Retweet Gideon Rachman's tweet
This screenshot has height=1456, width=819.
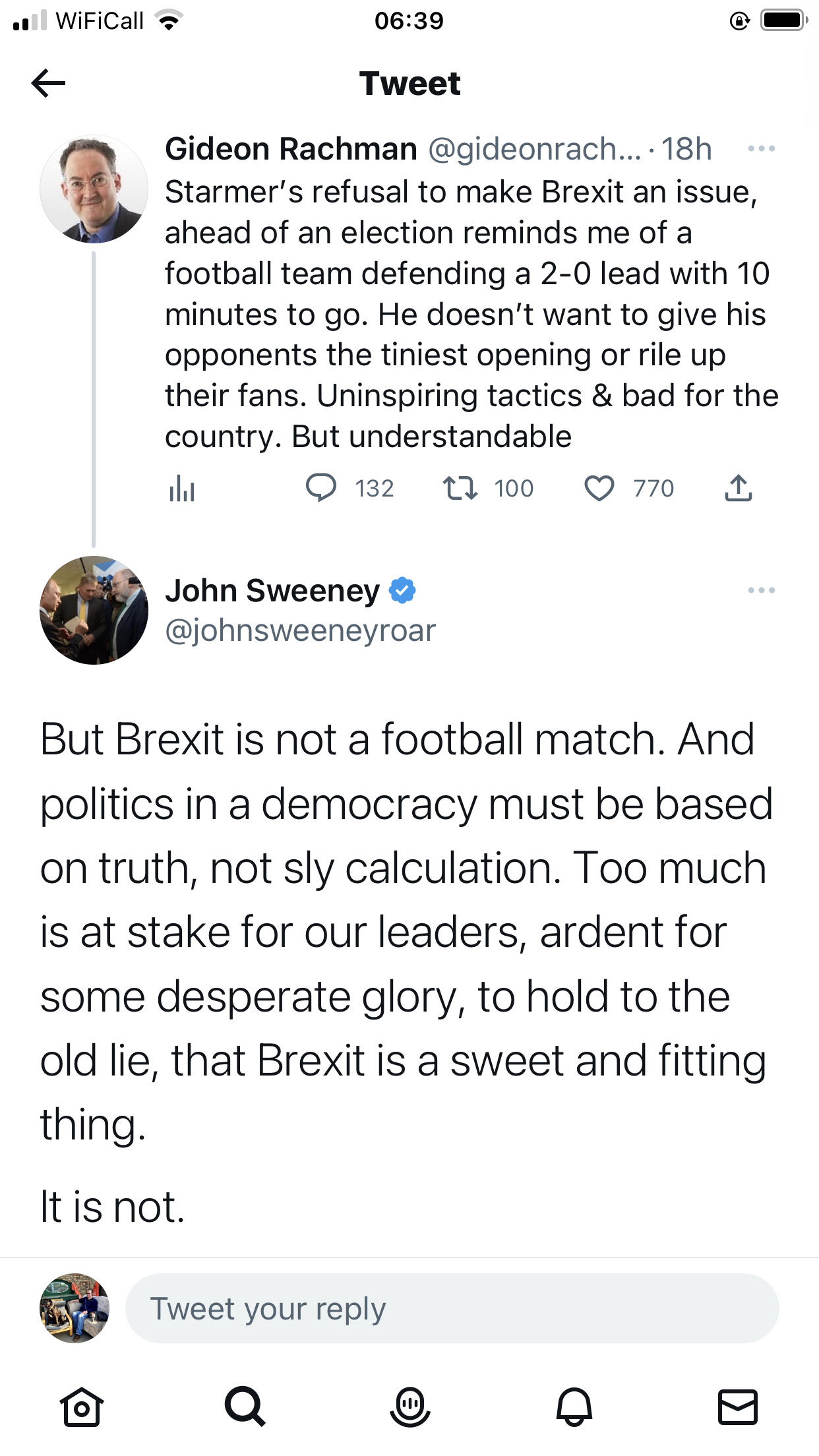[460, 489]
